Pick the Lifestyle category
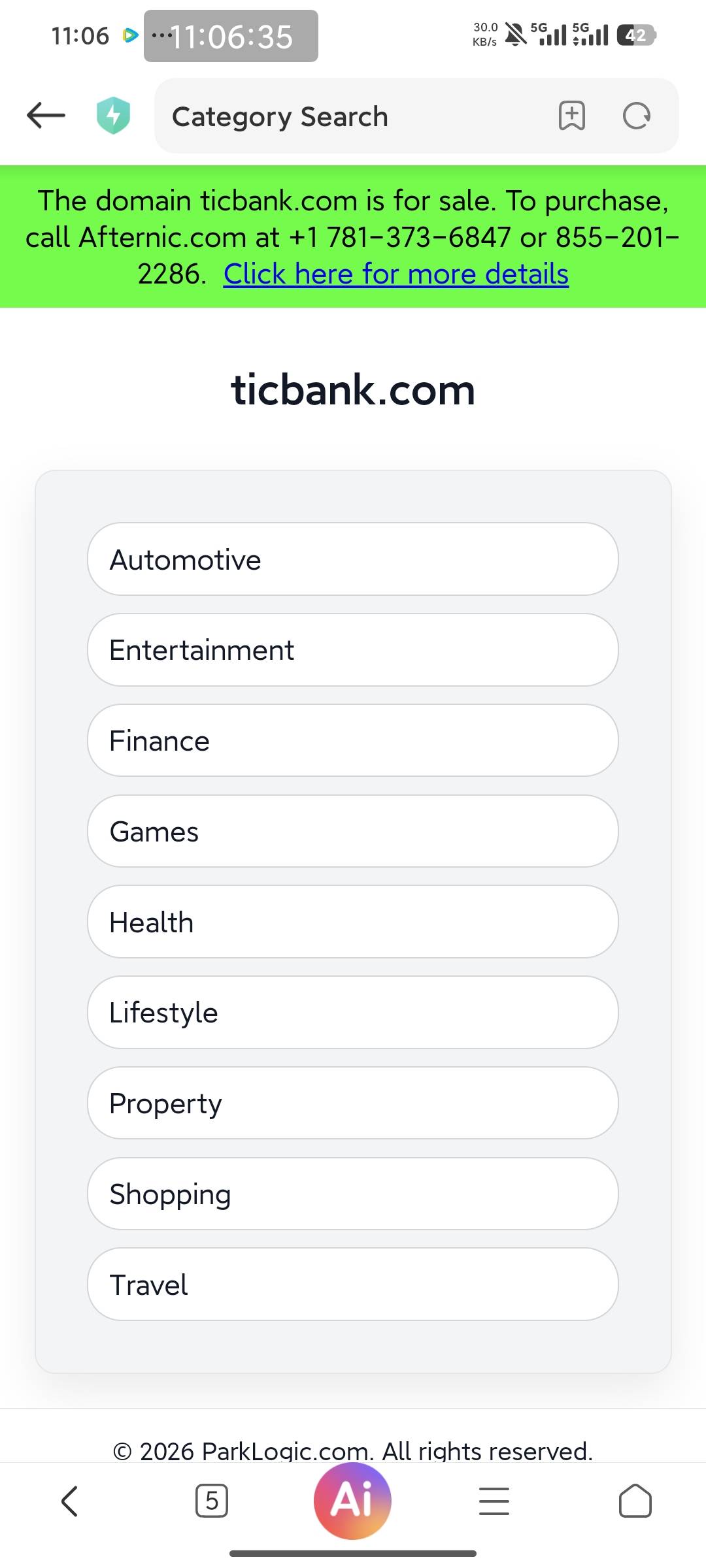Screen dimensions: 706x1568 point(353,1013)
